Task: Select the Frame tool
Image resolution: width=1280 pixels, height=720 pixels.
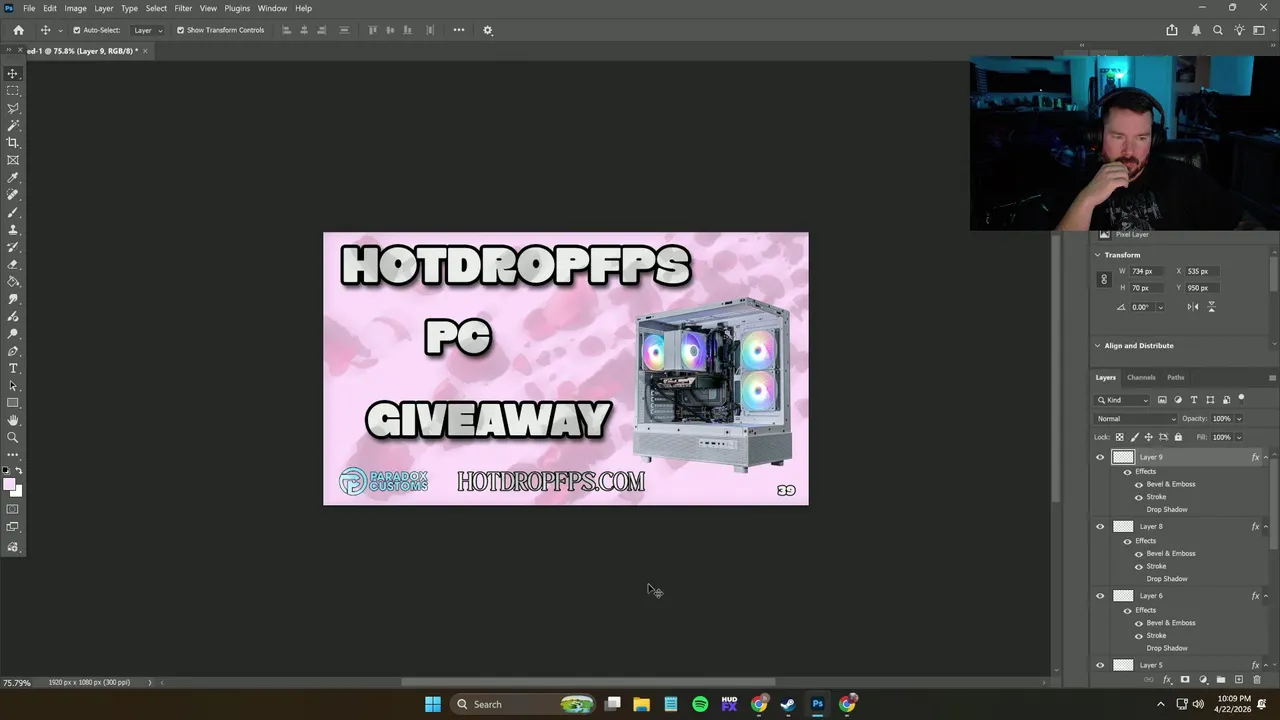Action: (x=13, y=160)
